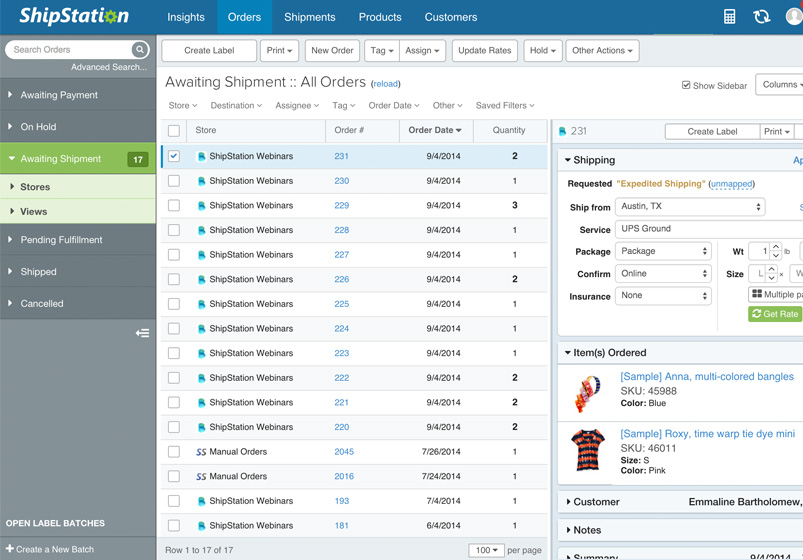Image resolution: width=803 pixels, height=560 pixels.
Task: Click the search magnifier icon
Action: coord(139,50)
